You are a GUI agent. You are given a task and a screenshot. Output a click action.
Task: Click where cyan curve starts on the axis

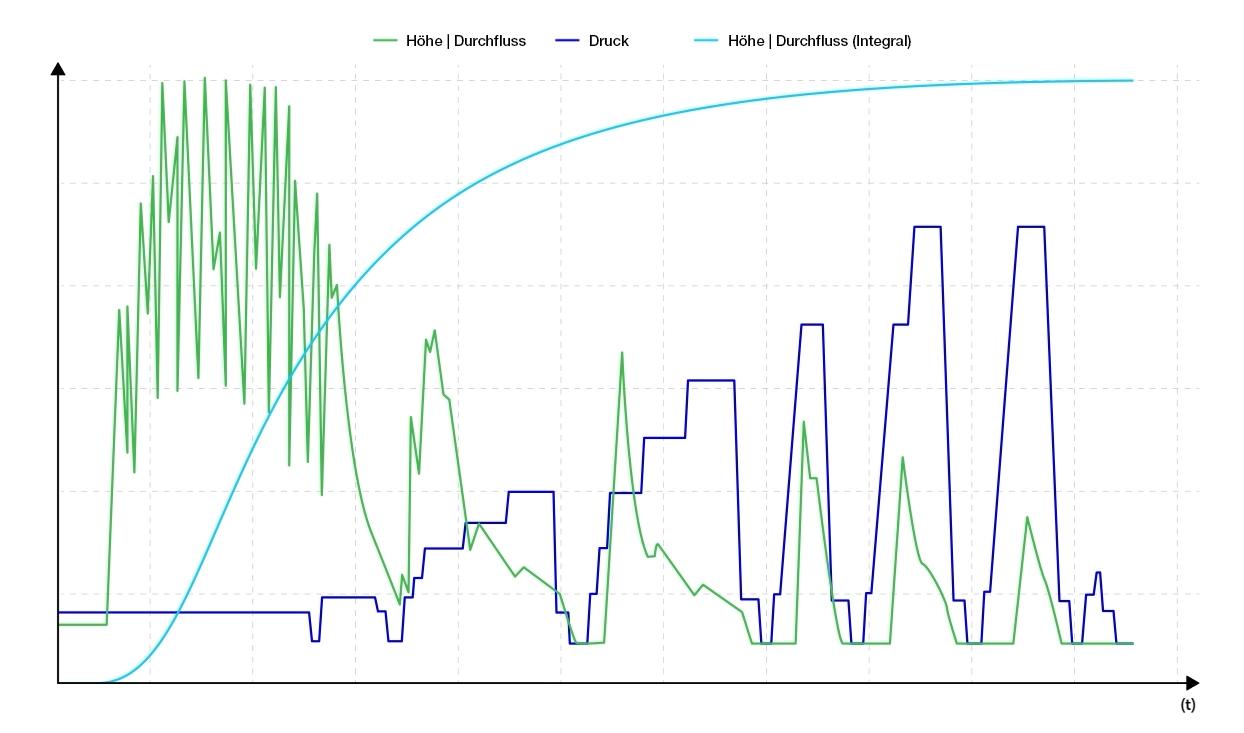pyautogui.click(x=102, y=682)
